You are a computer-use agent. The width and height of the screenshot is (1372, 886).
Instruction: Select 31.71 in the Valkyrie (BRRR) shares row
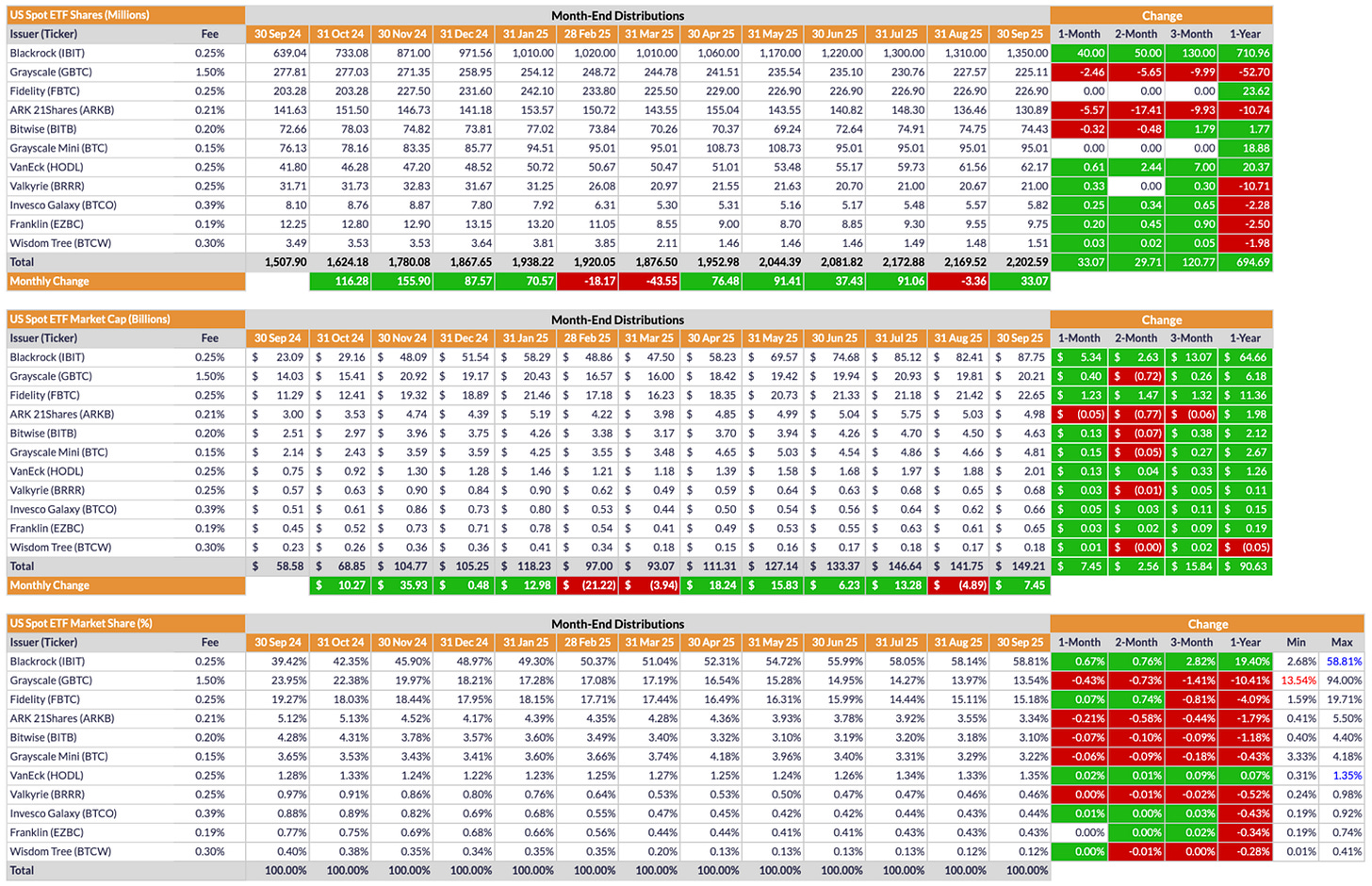click(x=292, y=186)
